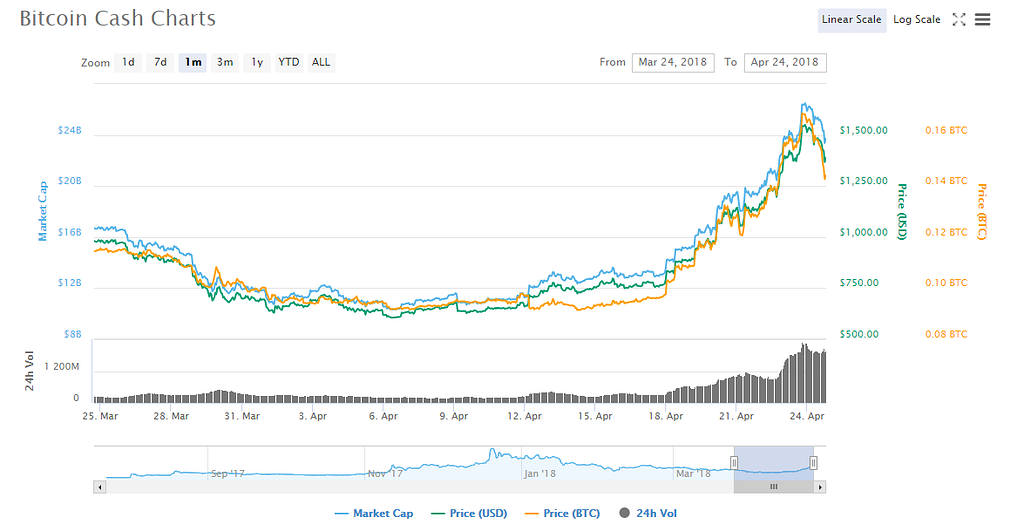Select the 1m zoom range
1024x526 pixels.
coord(193,62)
